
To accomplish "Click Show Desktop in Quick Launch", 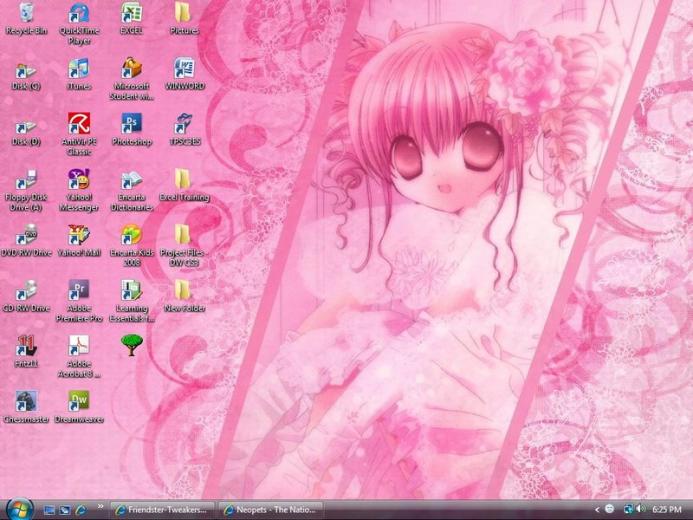I will (x=49, y=510).
